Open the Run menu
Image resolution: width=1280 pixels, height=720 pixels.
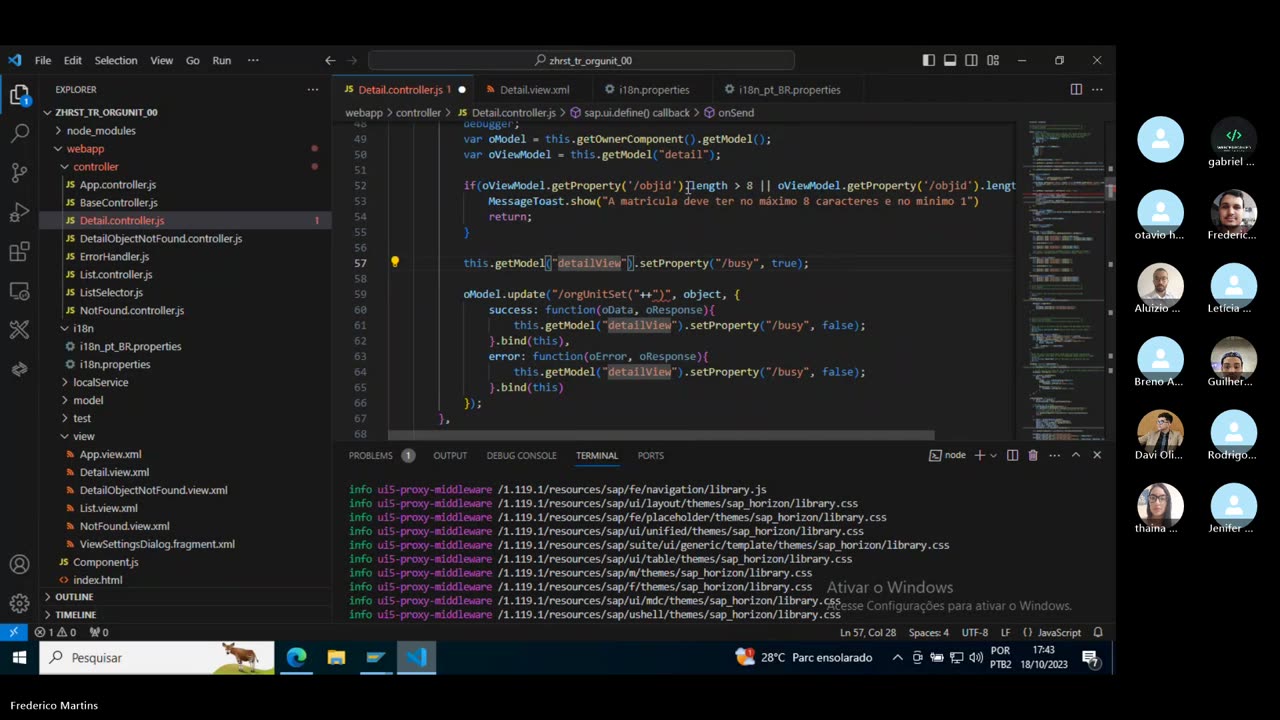(222, 60)
